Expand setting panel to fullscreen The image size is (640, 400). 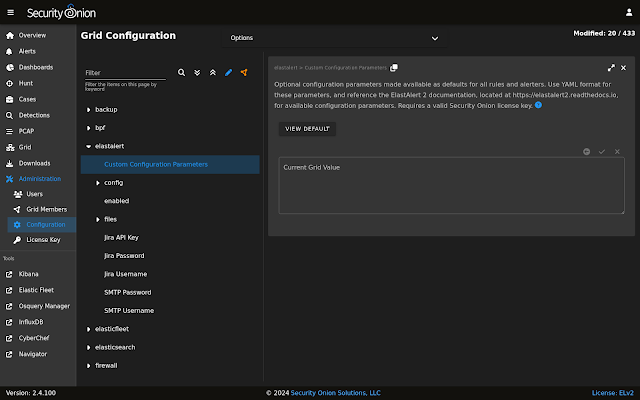coord(611,68)
